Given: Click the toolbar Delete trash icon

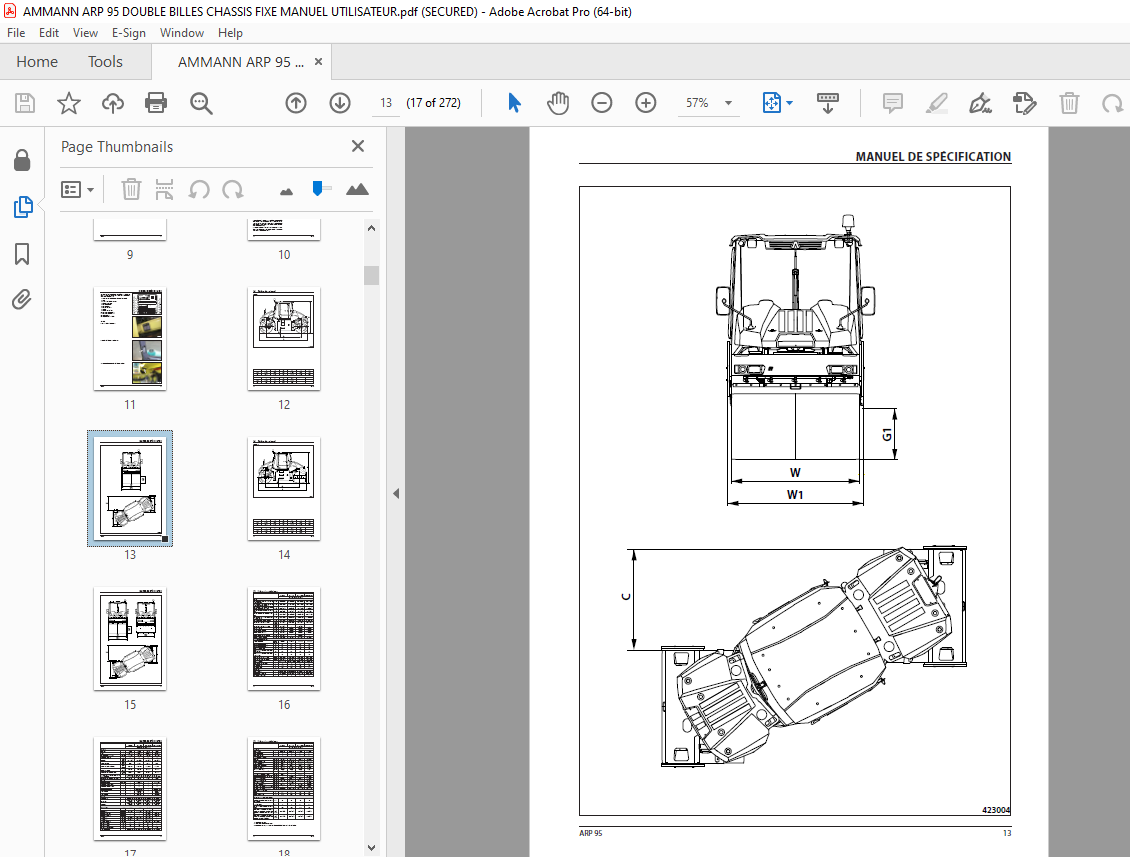Looking at the screenshot, I should (1069, 103).
